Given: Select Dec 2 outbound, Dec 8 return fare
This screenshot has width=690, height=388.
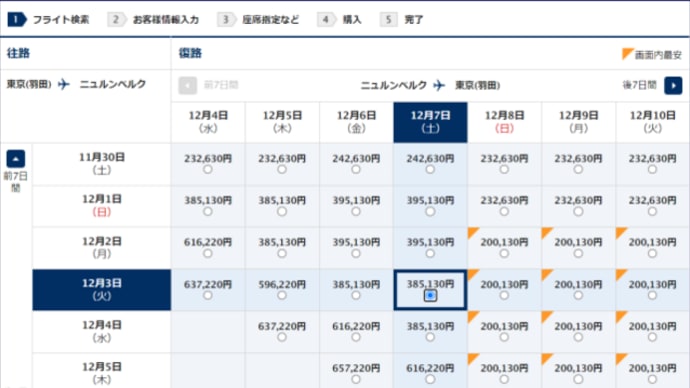Looking at the screenshot, I should pyautogui.click(x=504, y=253).
